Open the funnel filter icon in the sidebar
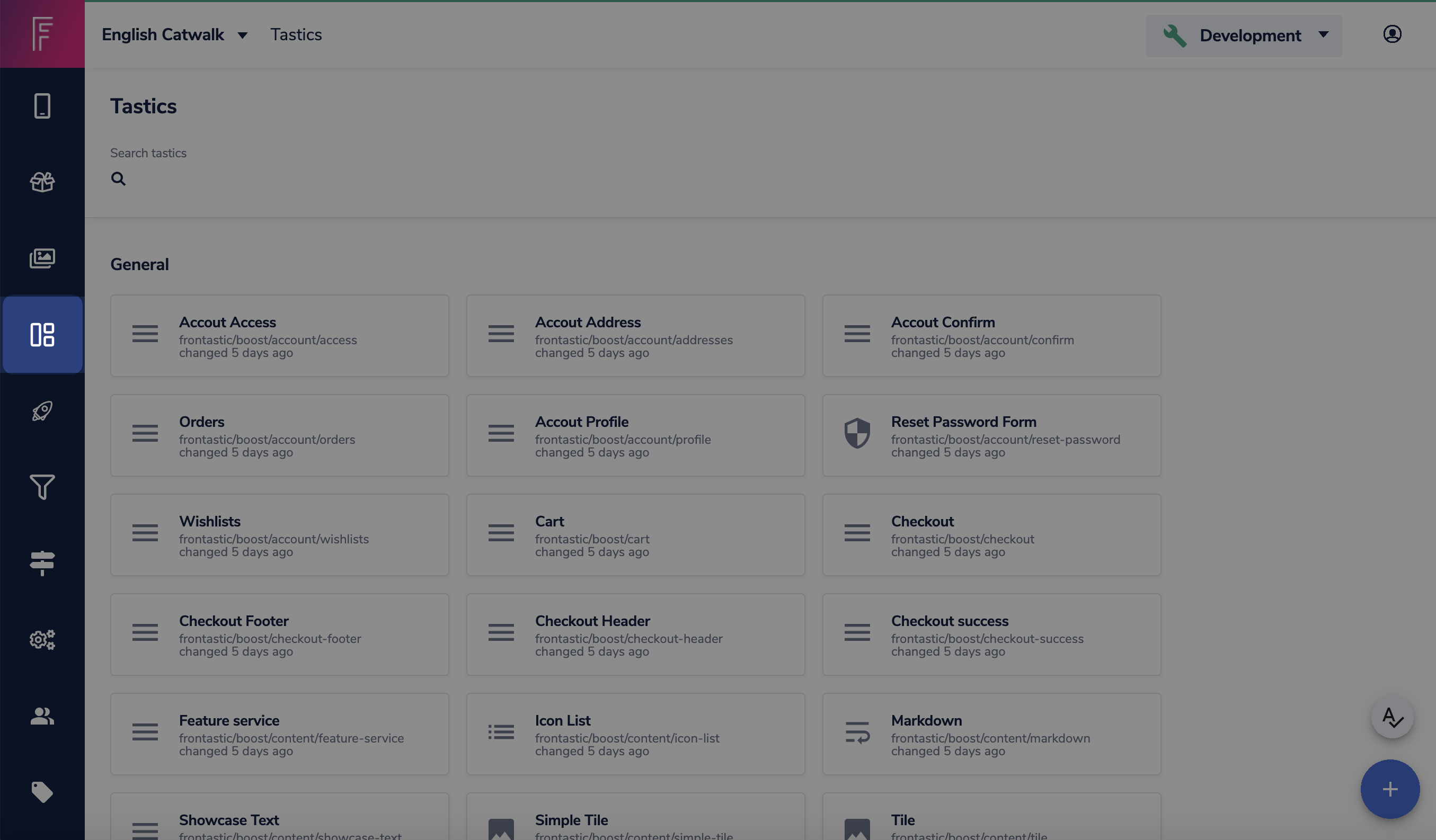The height and width of the screenshot is (840, 1436). pyautogui.click(x=42, y=487)
